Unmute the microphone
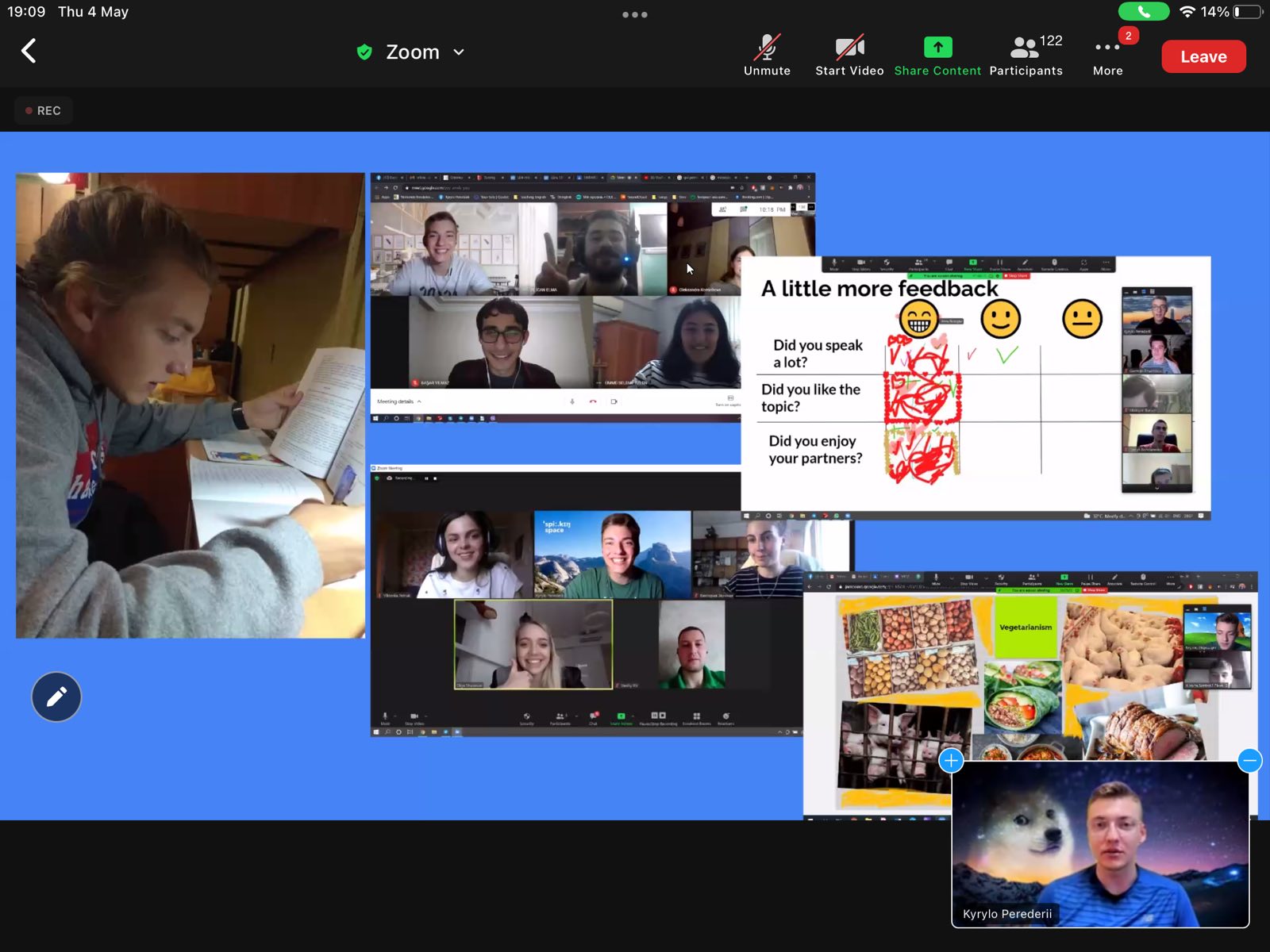 (x=767, y=55)
